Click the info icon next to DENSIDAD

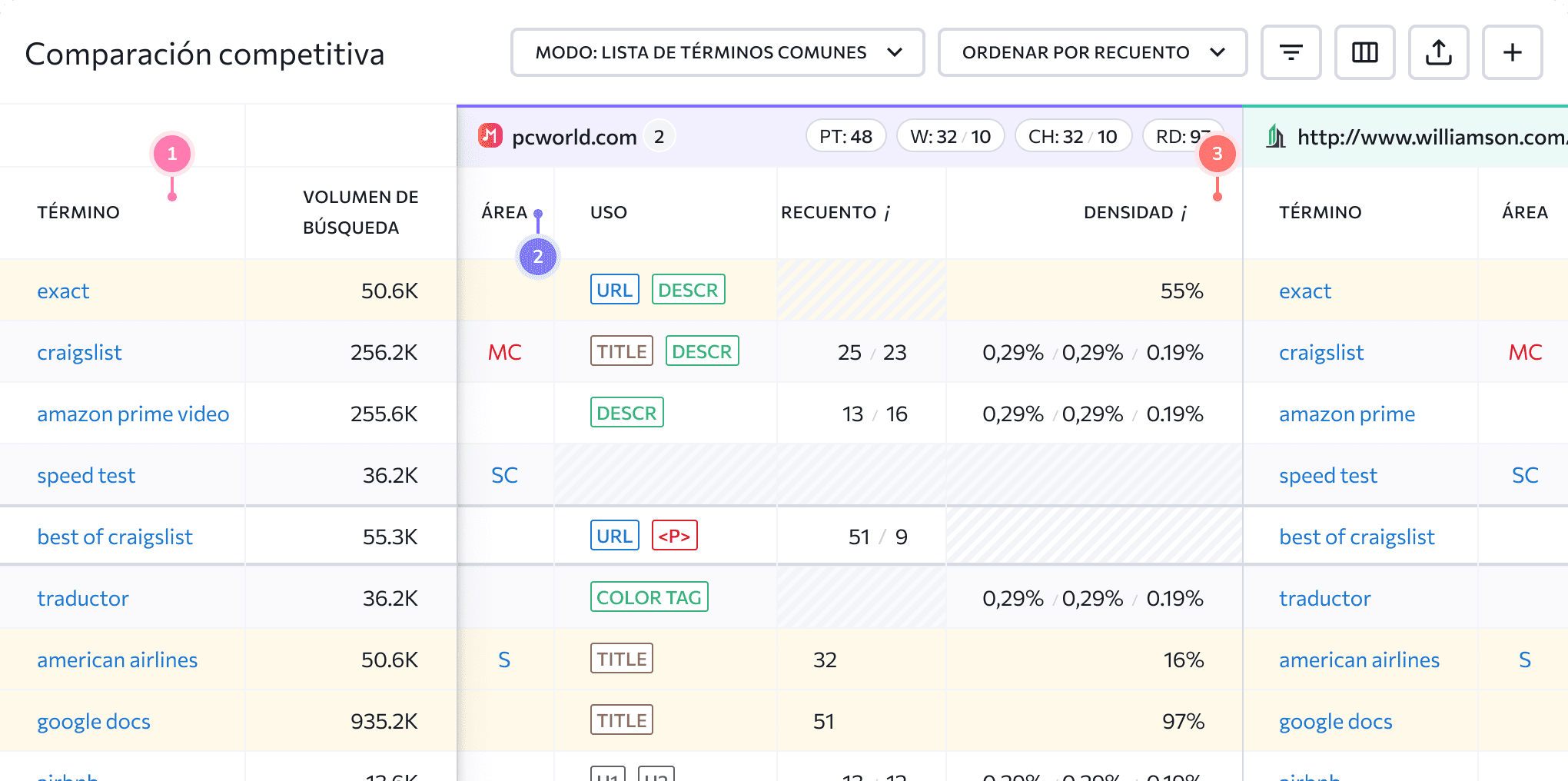[x=1184, y=213]
